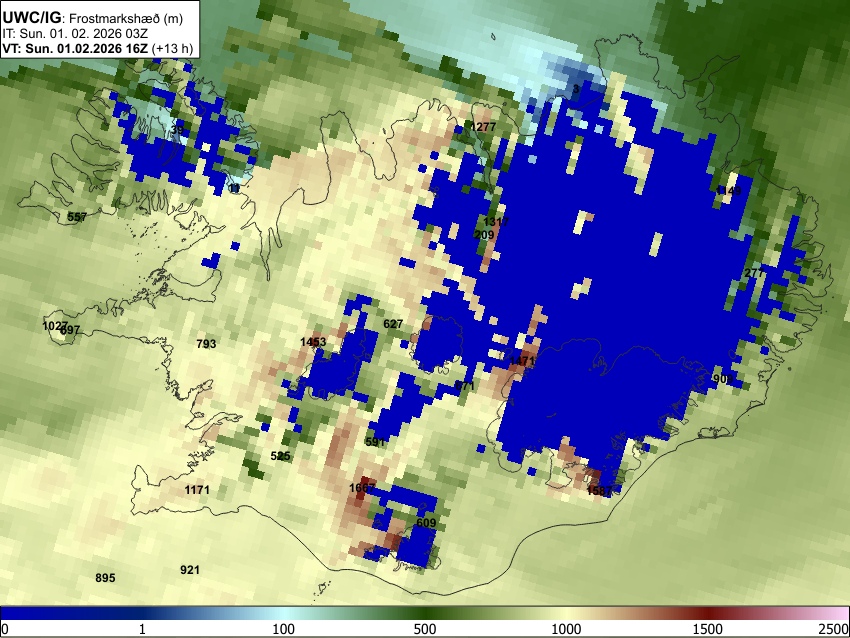This screenshot has width=850, height=638.
Task: Click the color scale label 1500
Action: (x=708, y=629)
